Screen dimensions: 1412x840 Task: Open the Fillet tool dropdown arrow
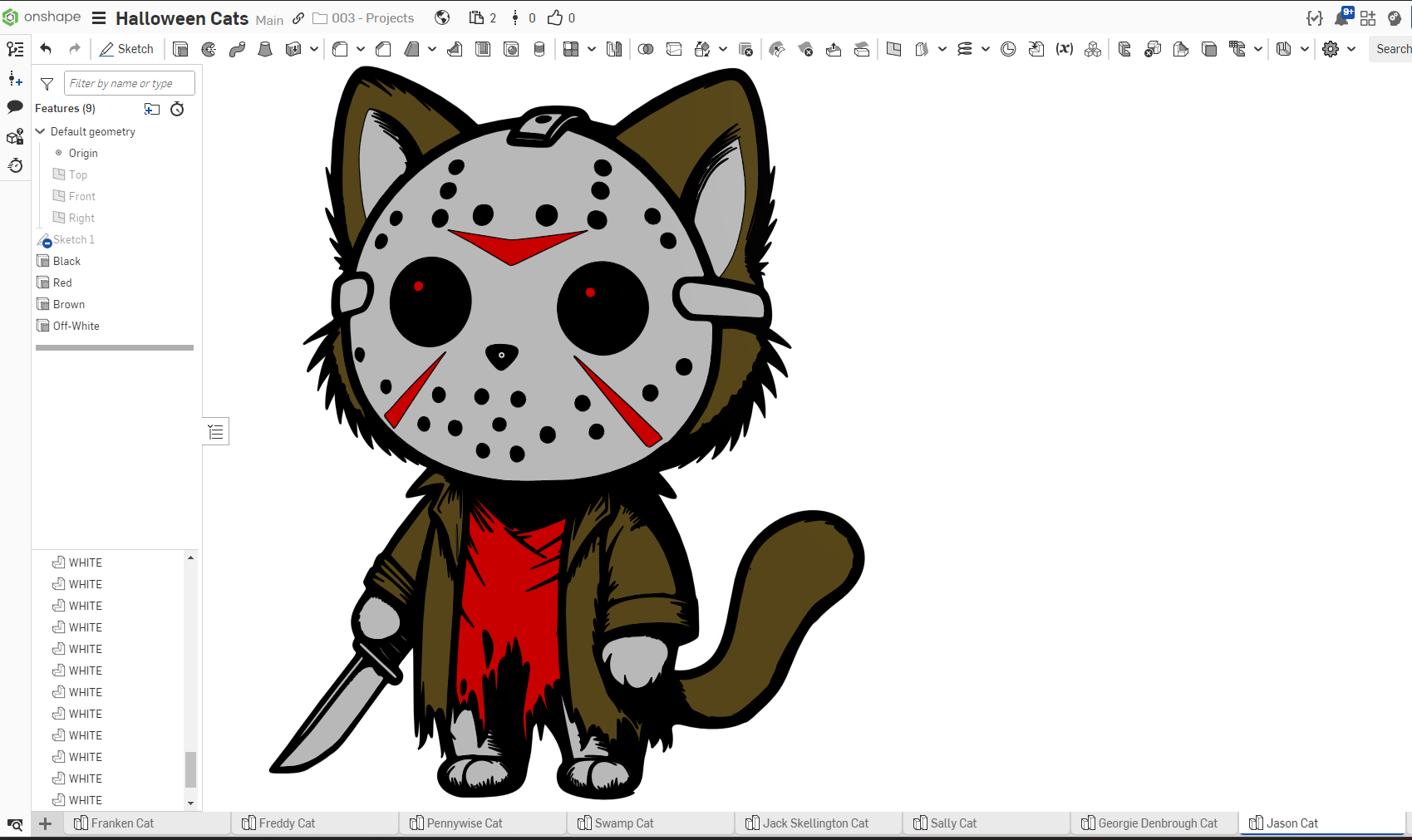[x=361, y=49]
